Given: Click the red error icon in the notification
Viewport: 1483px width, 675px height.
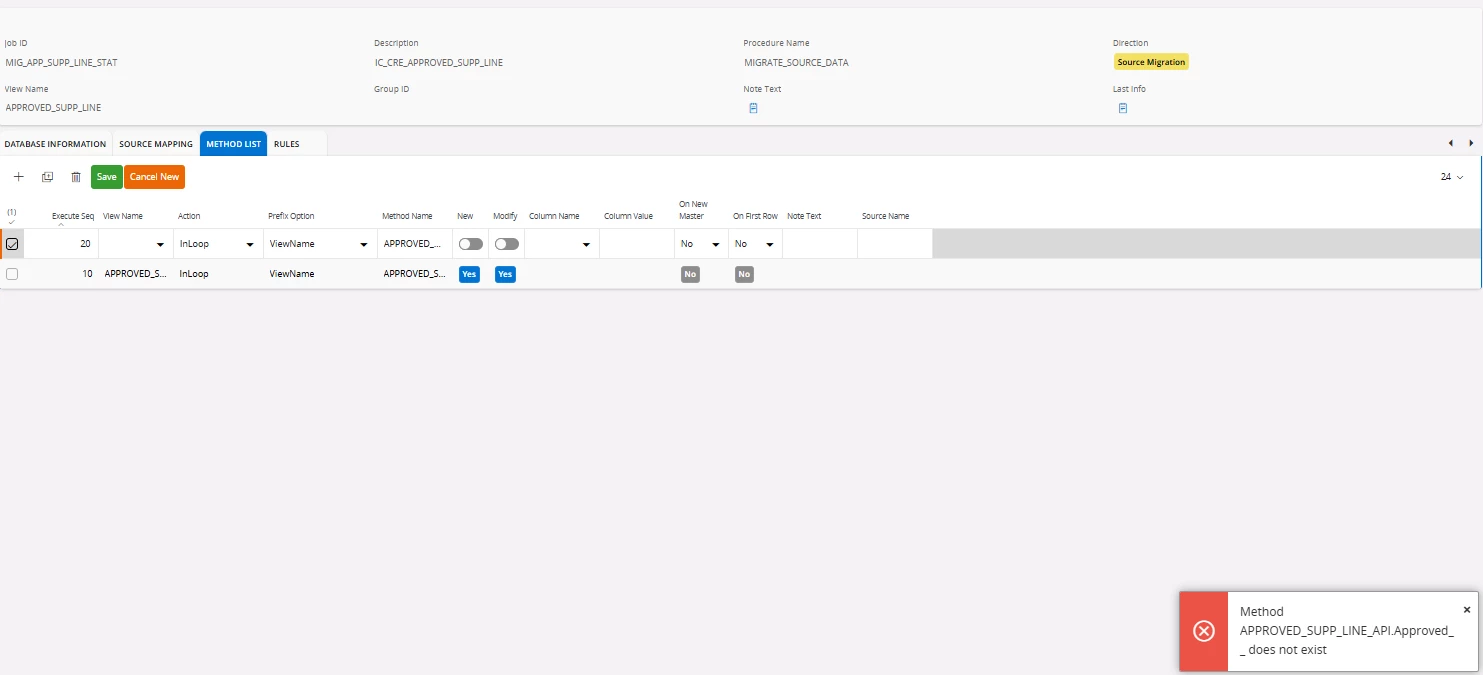Looking at the screenshot, I should coord(1204,631).
